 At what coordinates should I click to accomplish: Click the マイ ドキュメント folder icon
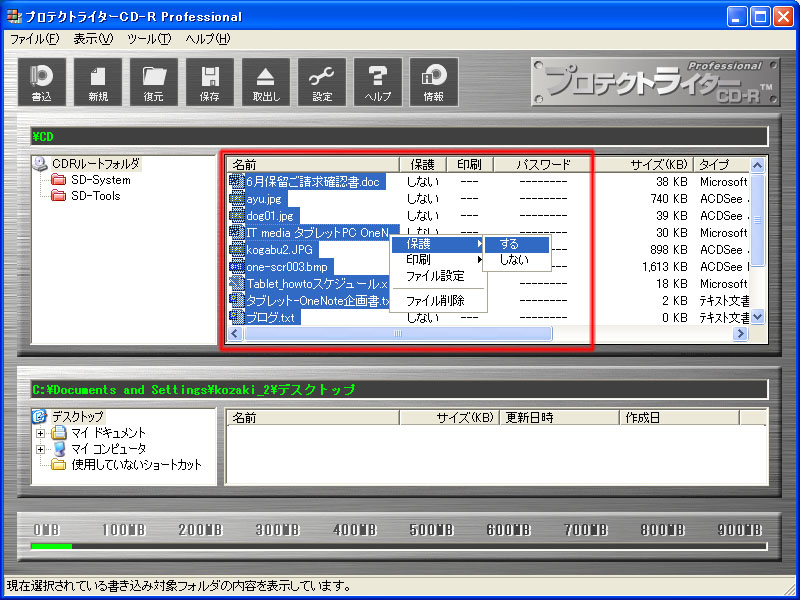[x=59, y=433]
